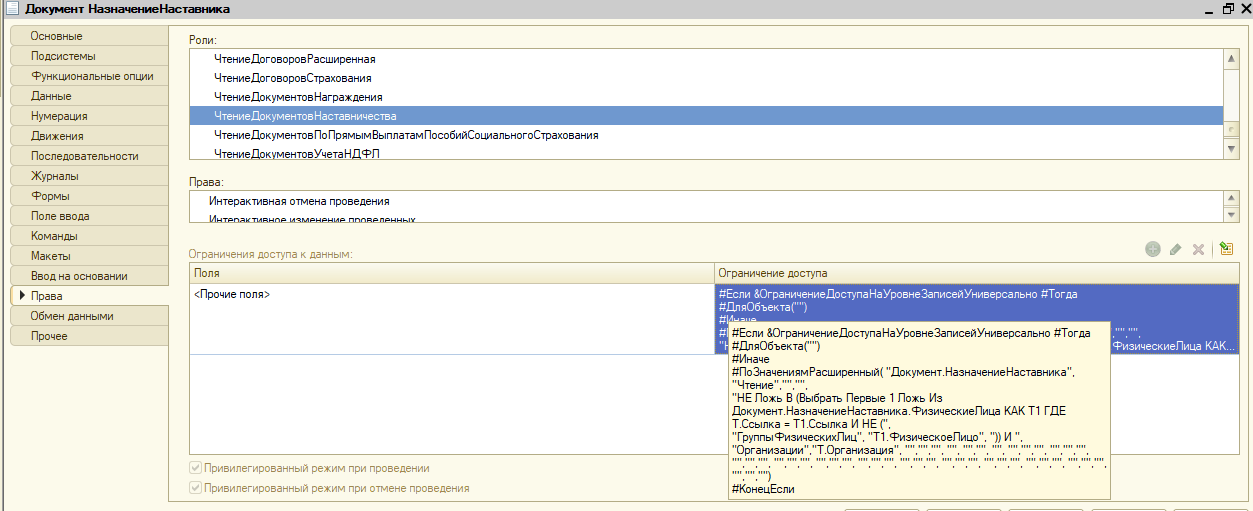Select role ЧтениеДокументовПоПрямымВыплатамПособийСоциальногоСтрахования
The width and height of the screenshot is (1253, 511).
point(706,135)
